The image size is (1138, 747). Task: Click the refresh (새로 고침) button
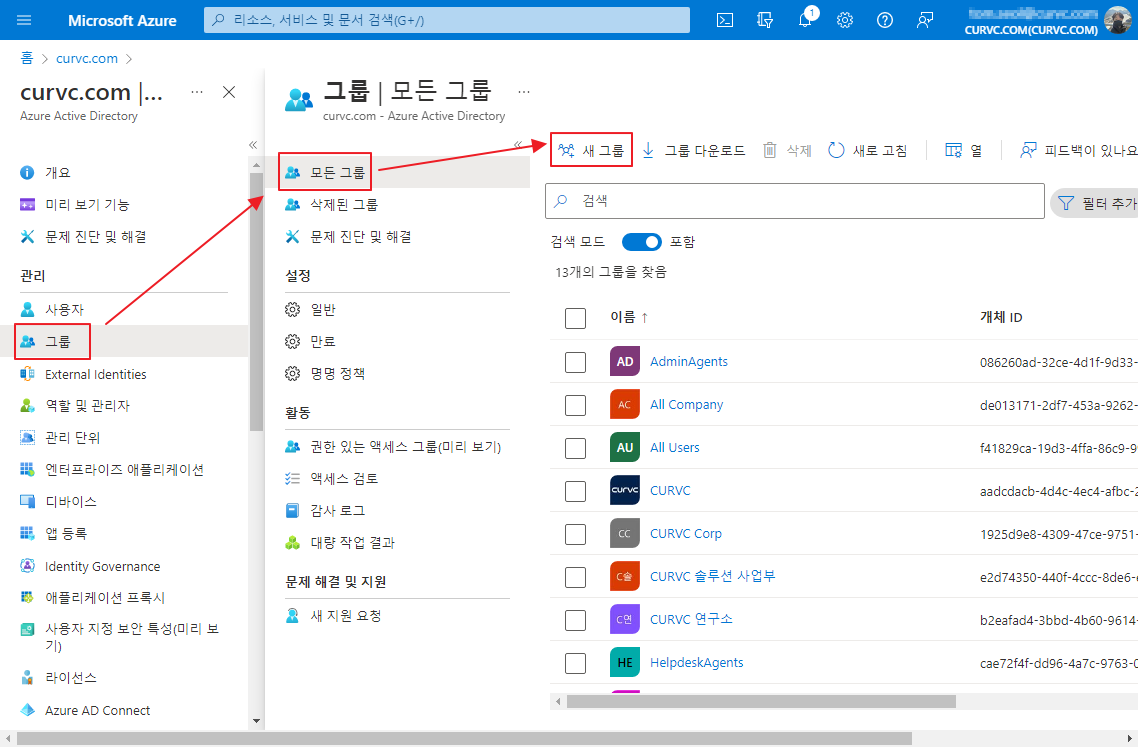[868, 150]
